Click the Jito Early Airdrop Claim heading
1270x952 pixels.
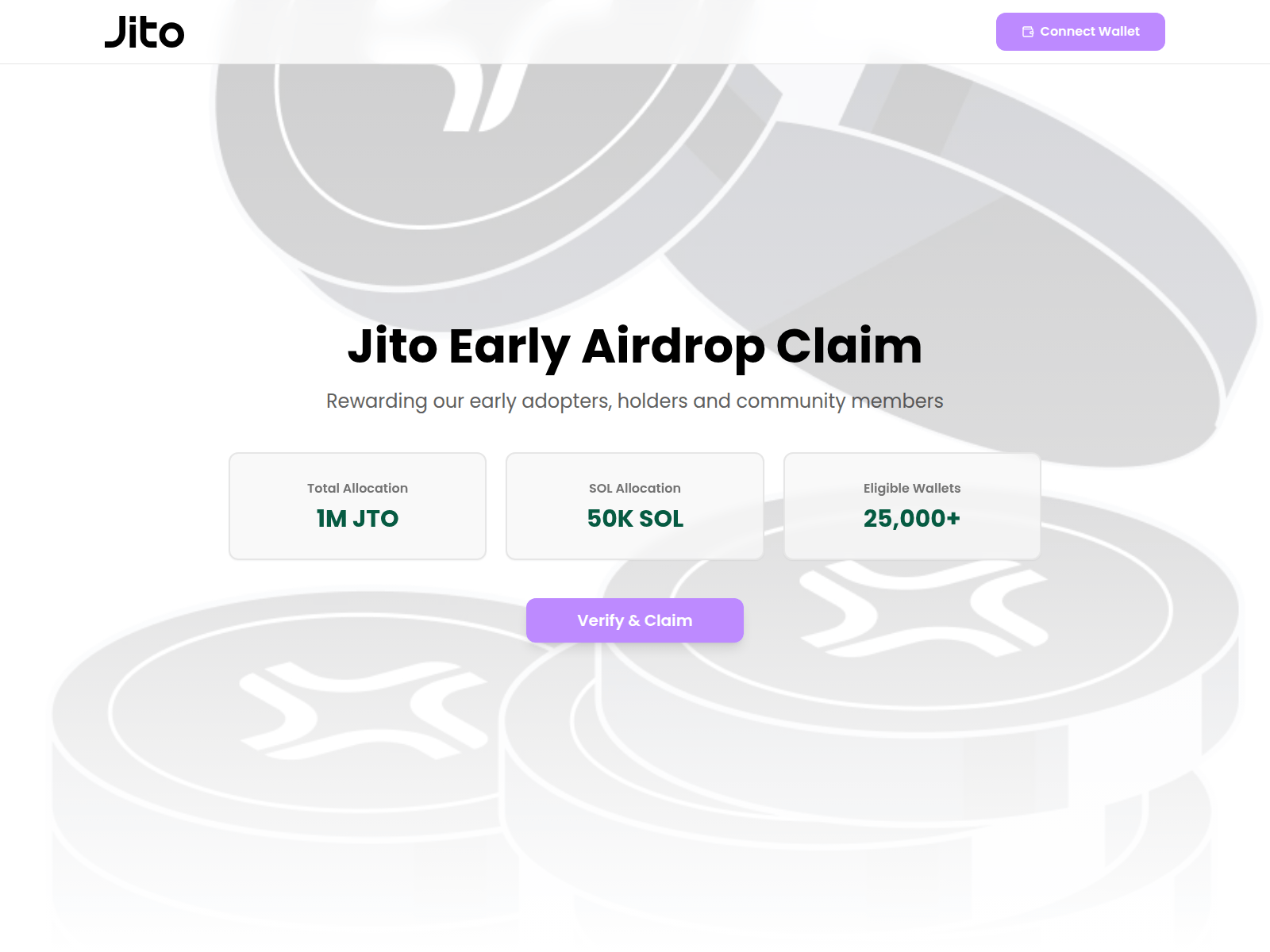pyautogui.click(x=634, y=346)
